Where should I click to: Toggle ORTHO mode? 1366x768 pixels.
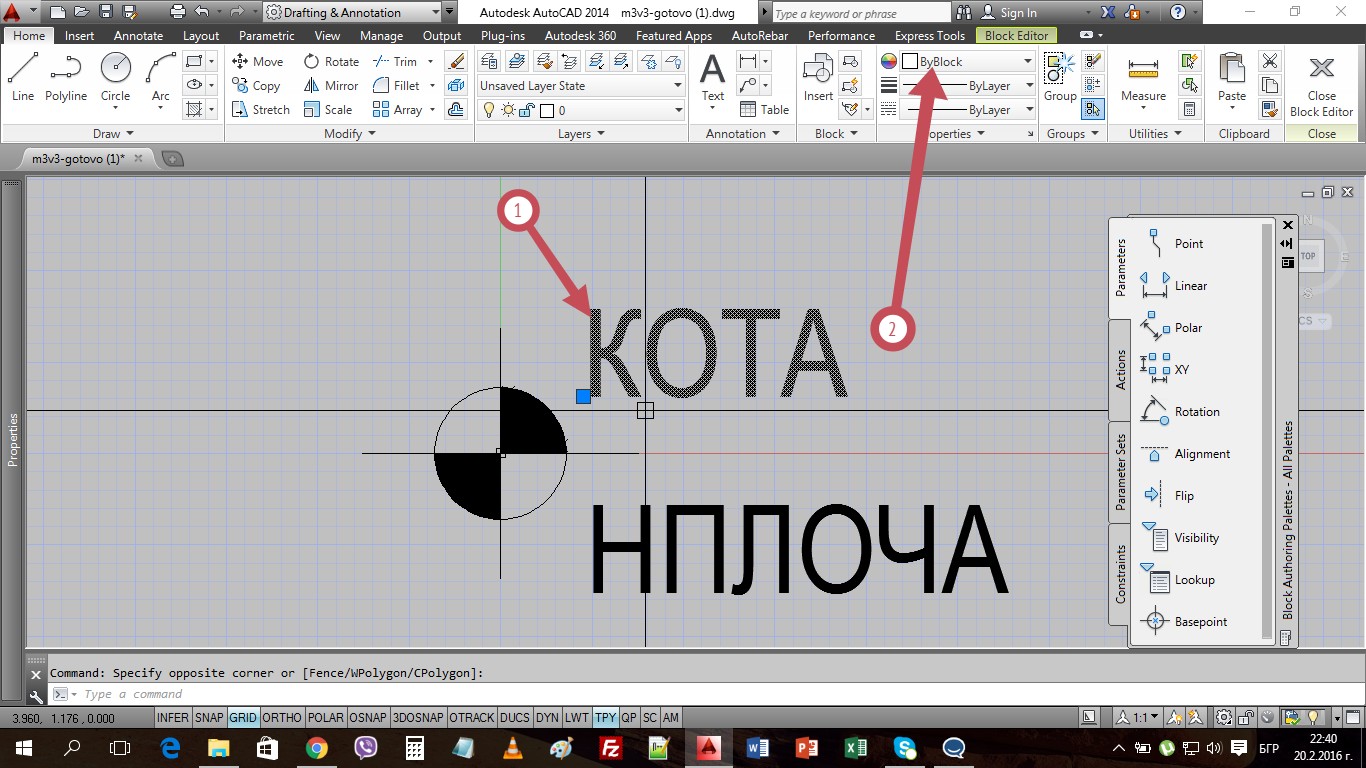point(282,718)
